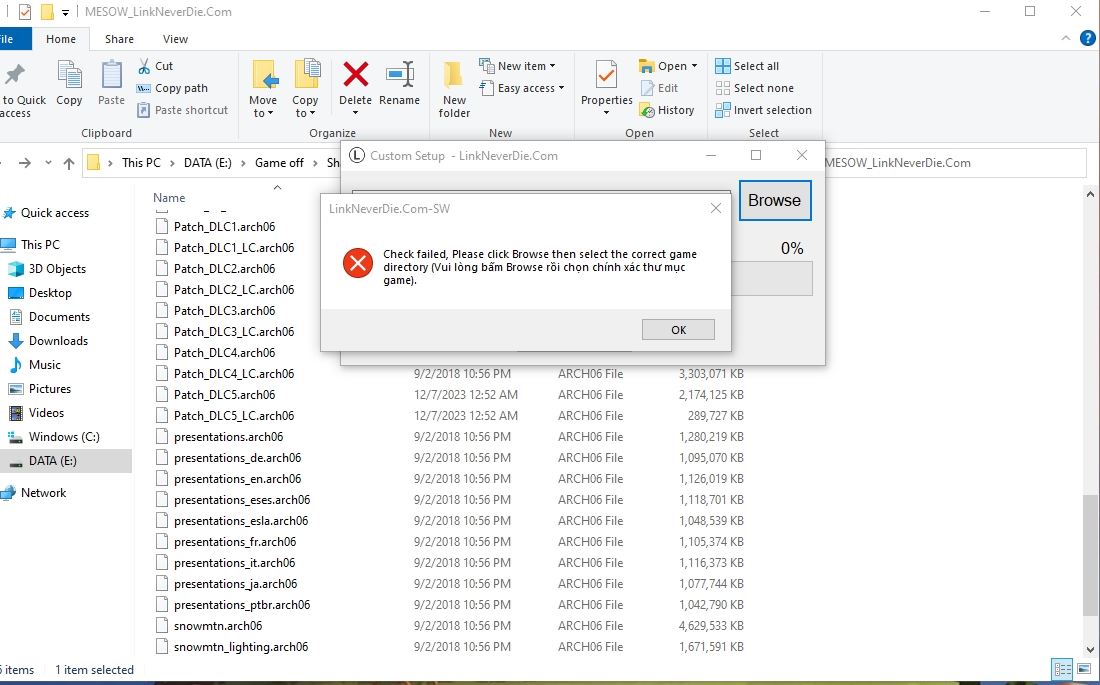Click the folder icon in title bar

point(46,12)
